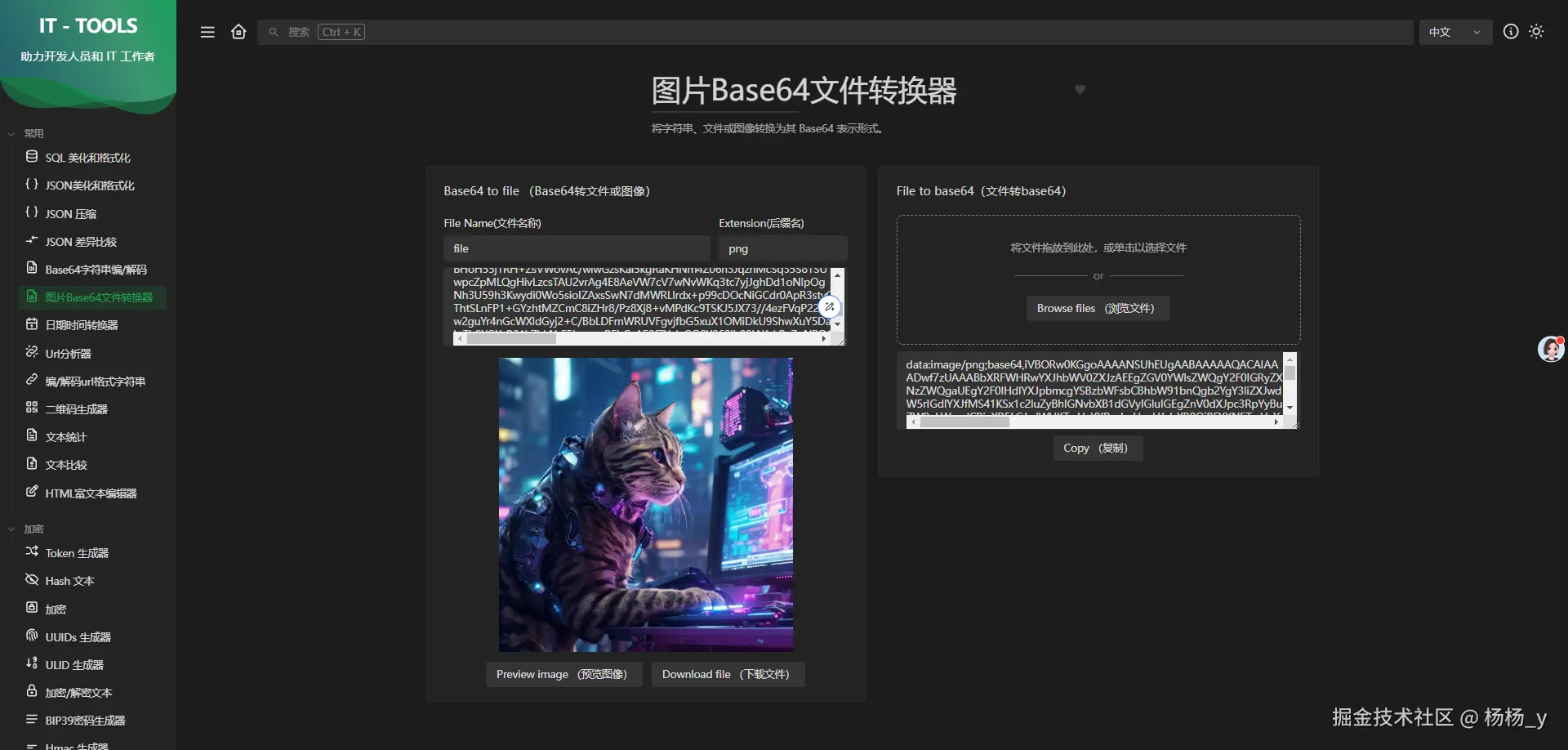Click the 编/解码url格式字符串 link icon

(x=32, y=380)
